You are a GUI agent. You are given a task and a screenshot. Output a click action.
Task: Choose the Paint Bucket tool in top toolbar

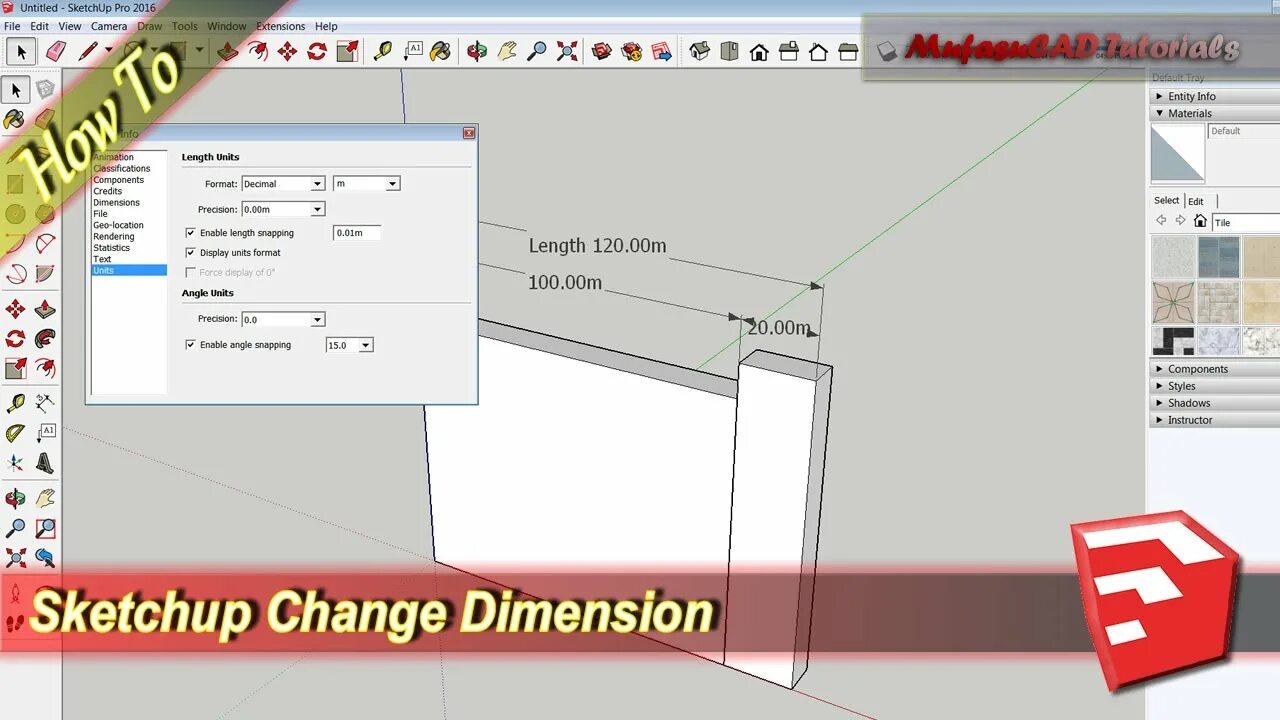440,51
